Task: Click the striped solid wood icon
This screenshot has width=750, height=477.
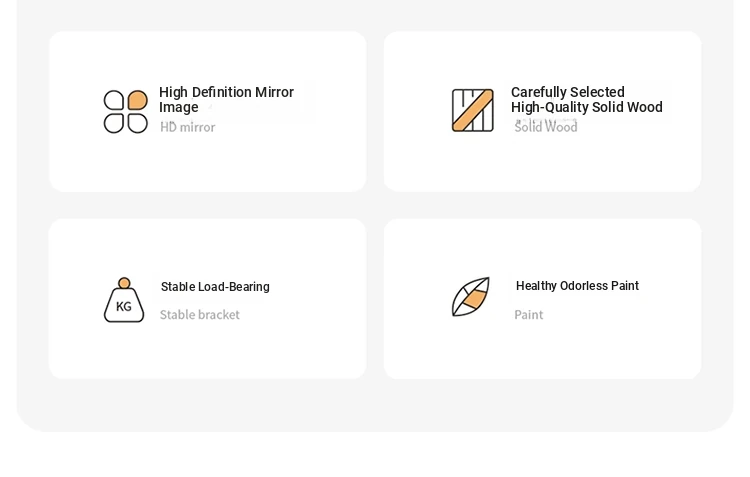Action: tap(473, 110)
